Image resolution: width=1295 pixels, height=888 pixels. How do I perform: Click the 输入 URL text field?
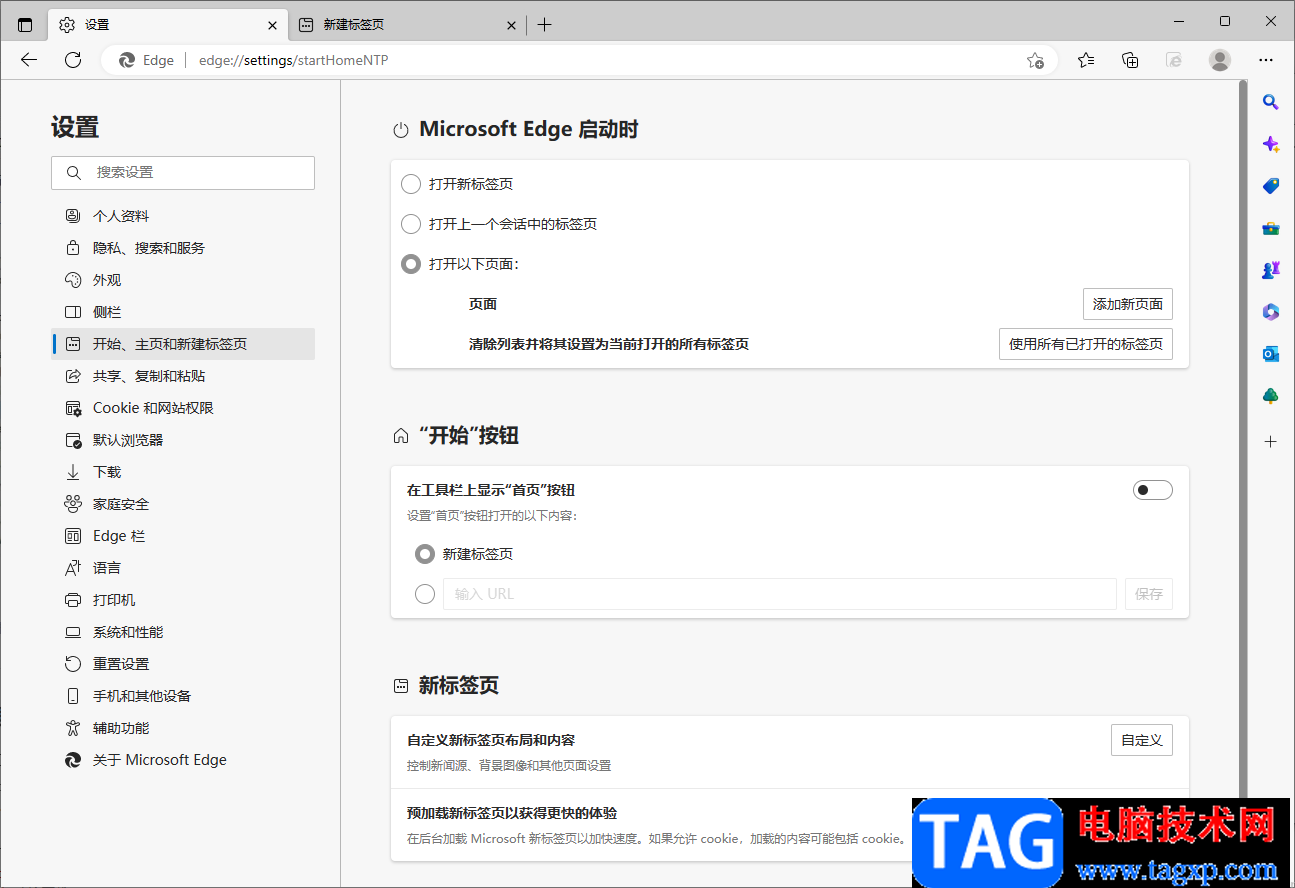780,594
